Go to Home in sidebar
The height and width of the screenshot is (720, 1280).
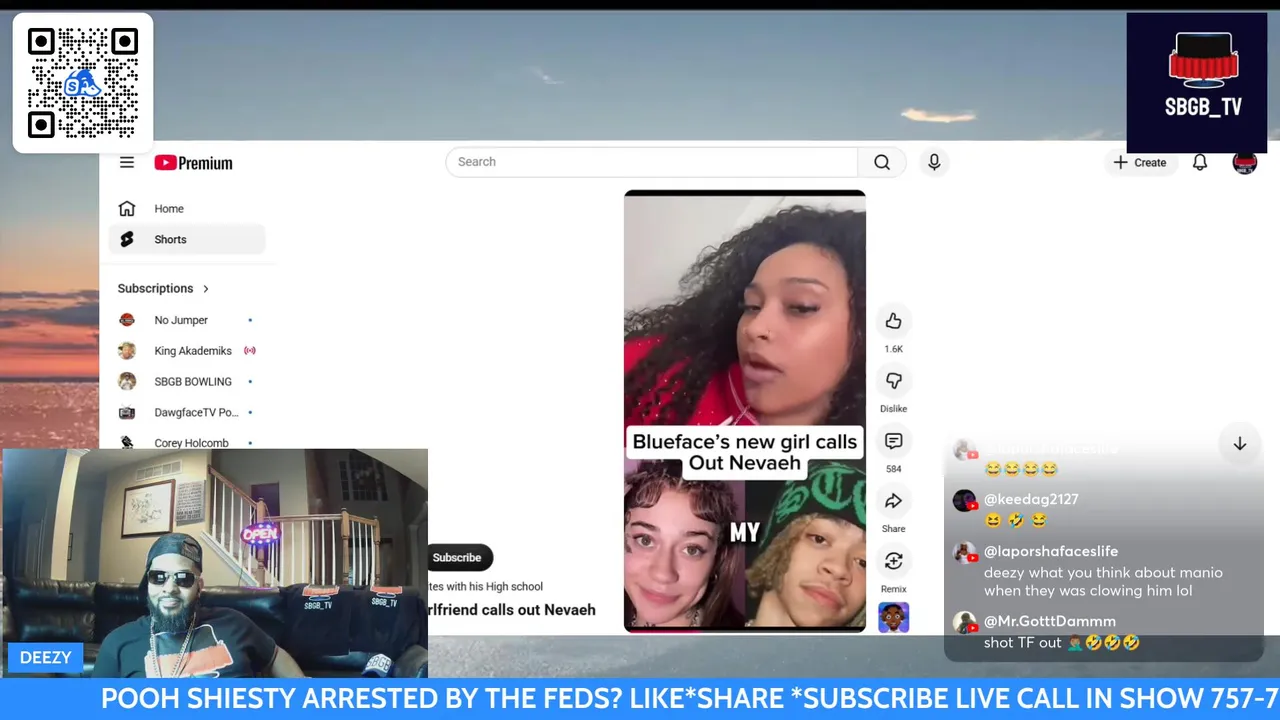[186, 209]
